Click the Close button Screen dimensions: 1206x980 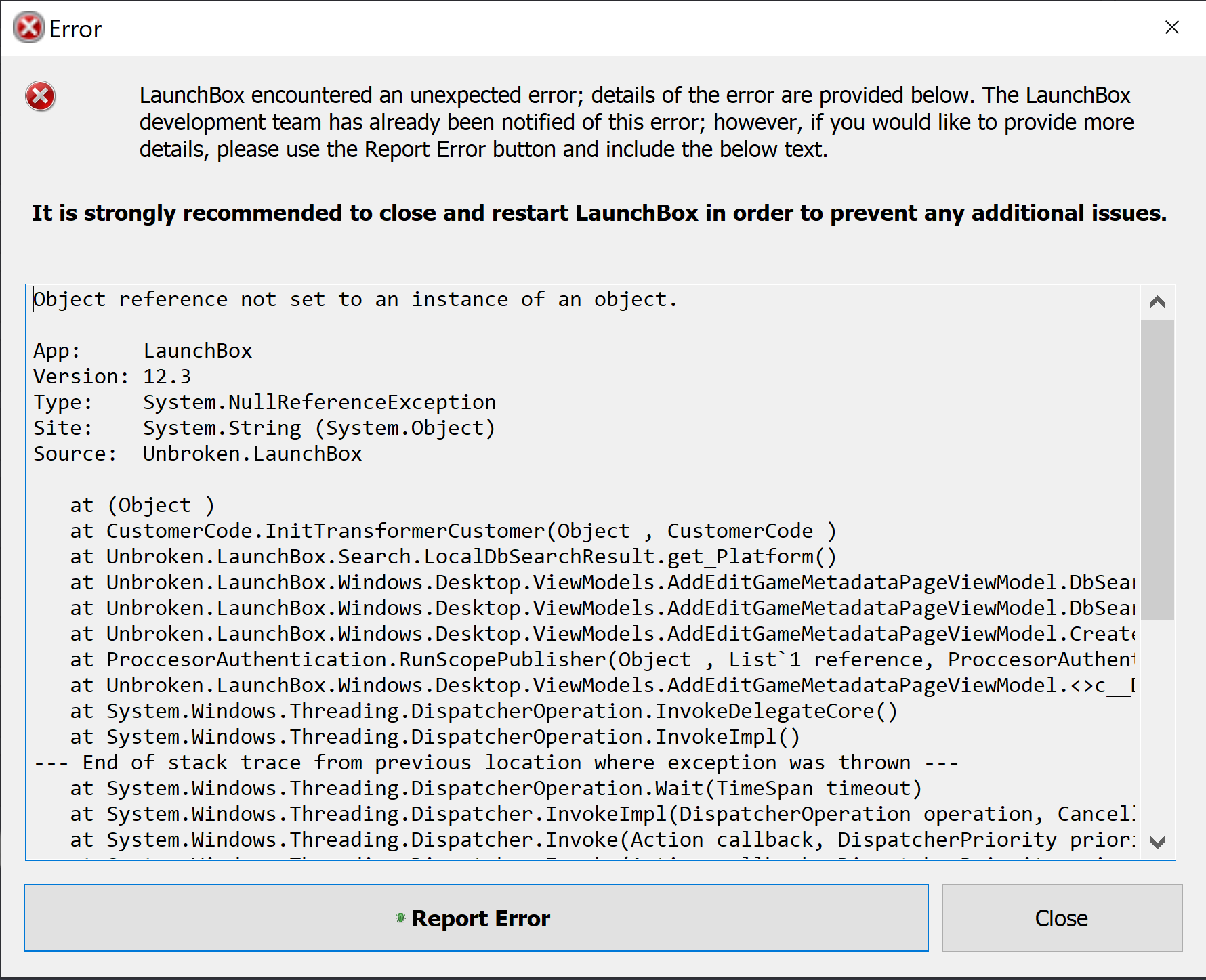tap(1062, 918)
